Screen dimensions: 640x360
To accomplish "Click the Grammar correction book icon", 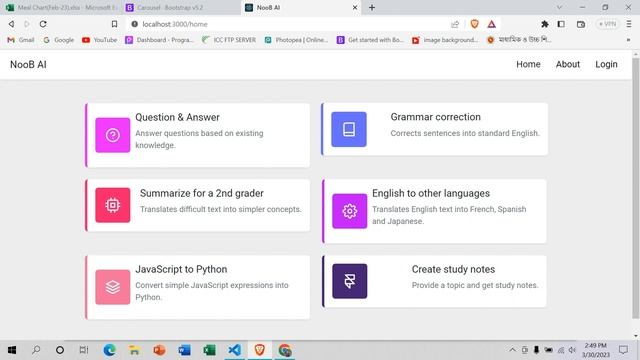I will [x=349, y=129].
